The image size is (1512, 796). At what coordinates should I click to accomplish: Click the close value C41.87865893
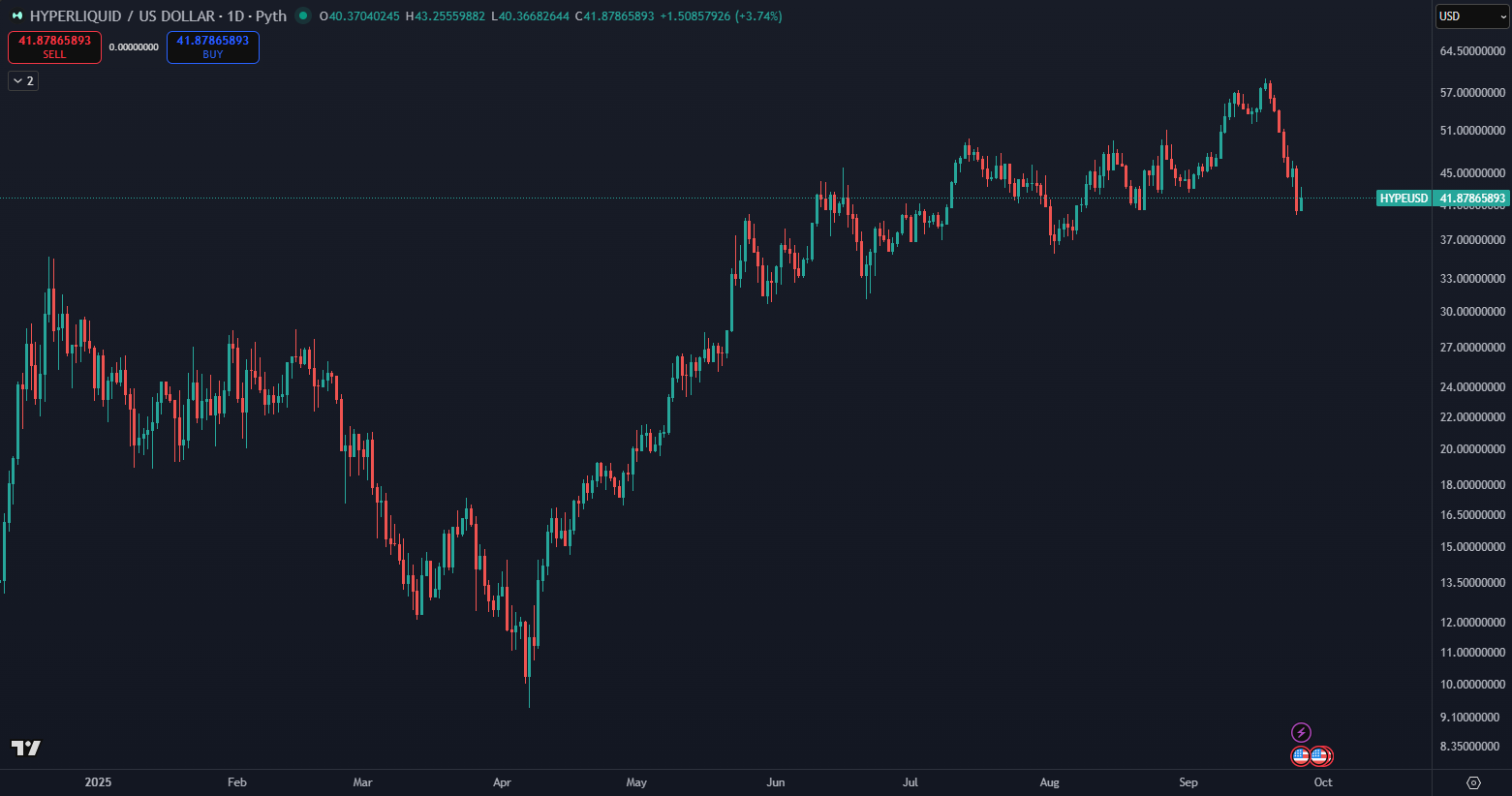[615, 16]
